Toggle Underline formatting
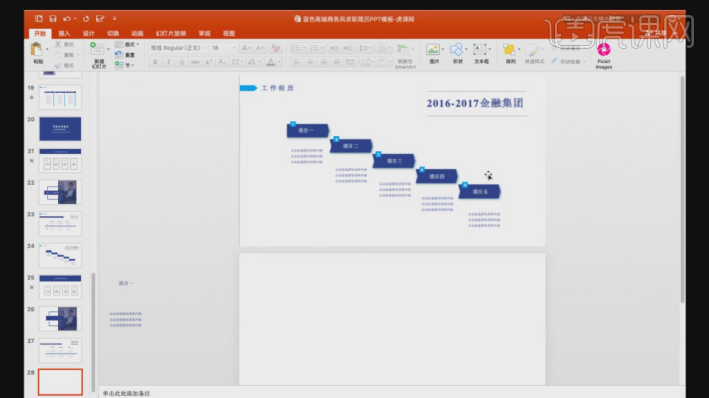 tap(182, 62)
